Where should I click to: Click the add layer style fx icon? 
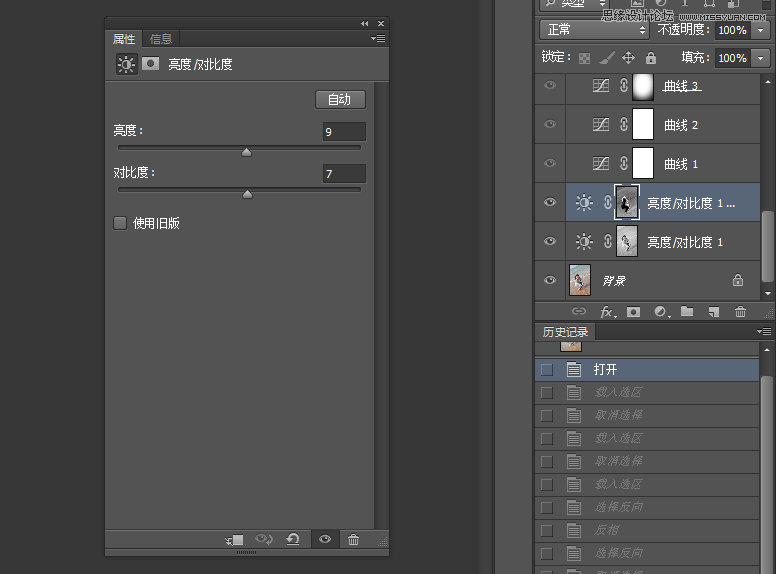[607, 312]
